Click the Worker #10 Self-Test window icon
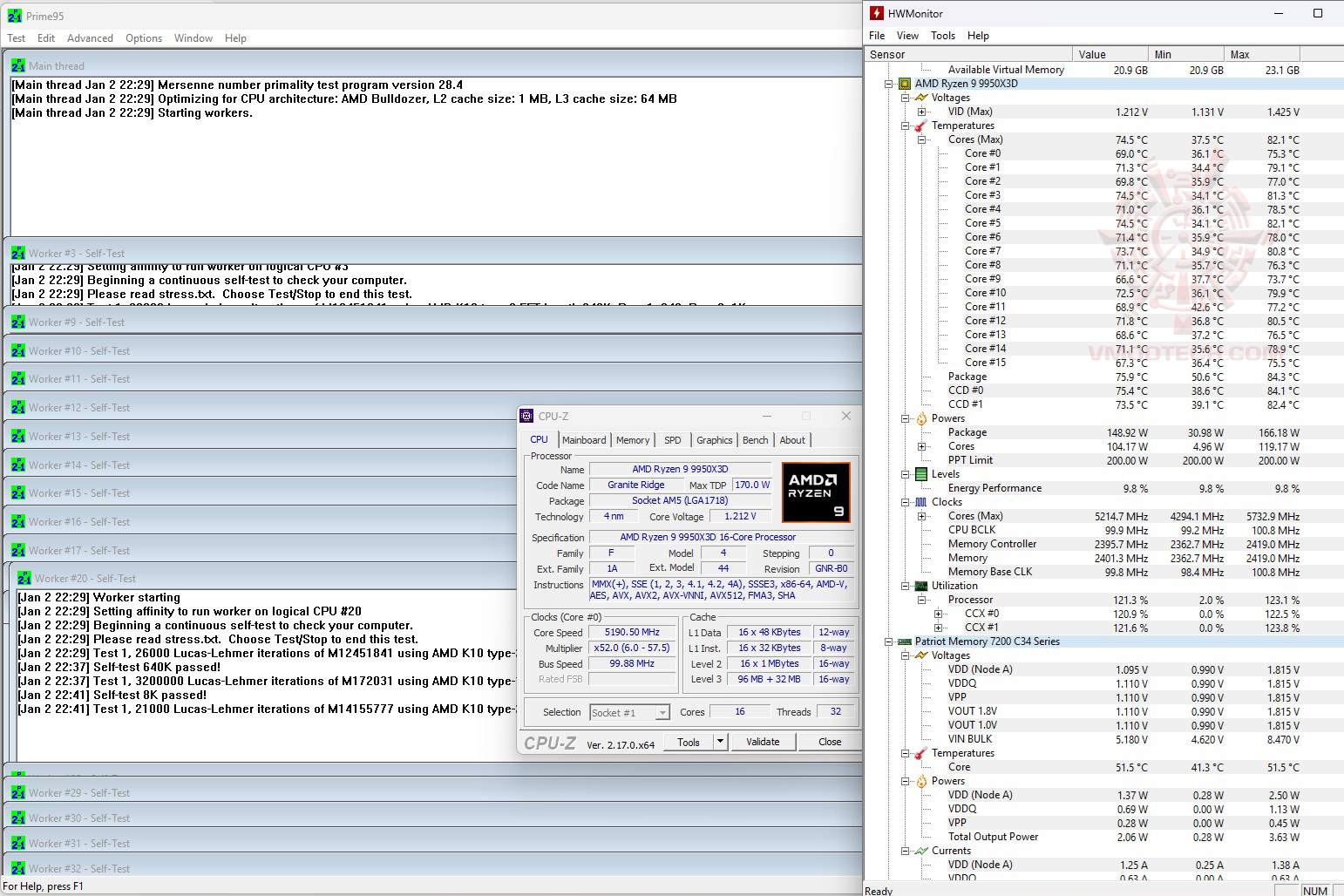 (x=18, y=350)
